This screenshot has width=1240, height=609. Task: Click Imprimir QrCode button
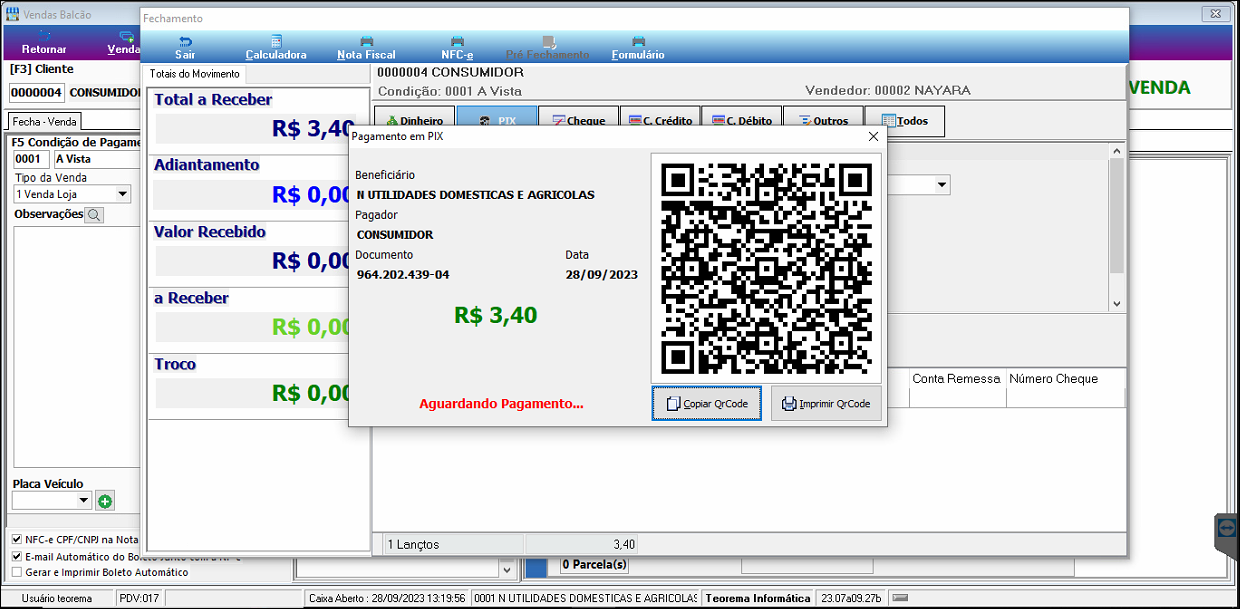click(x=826, y=404)
